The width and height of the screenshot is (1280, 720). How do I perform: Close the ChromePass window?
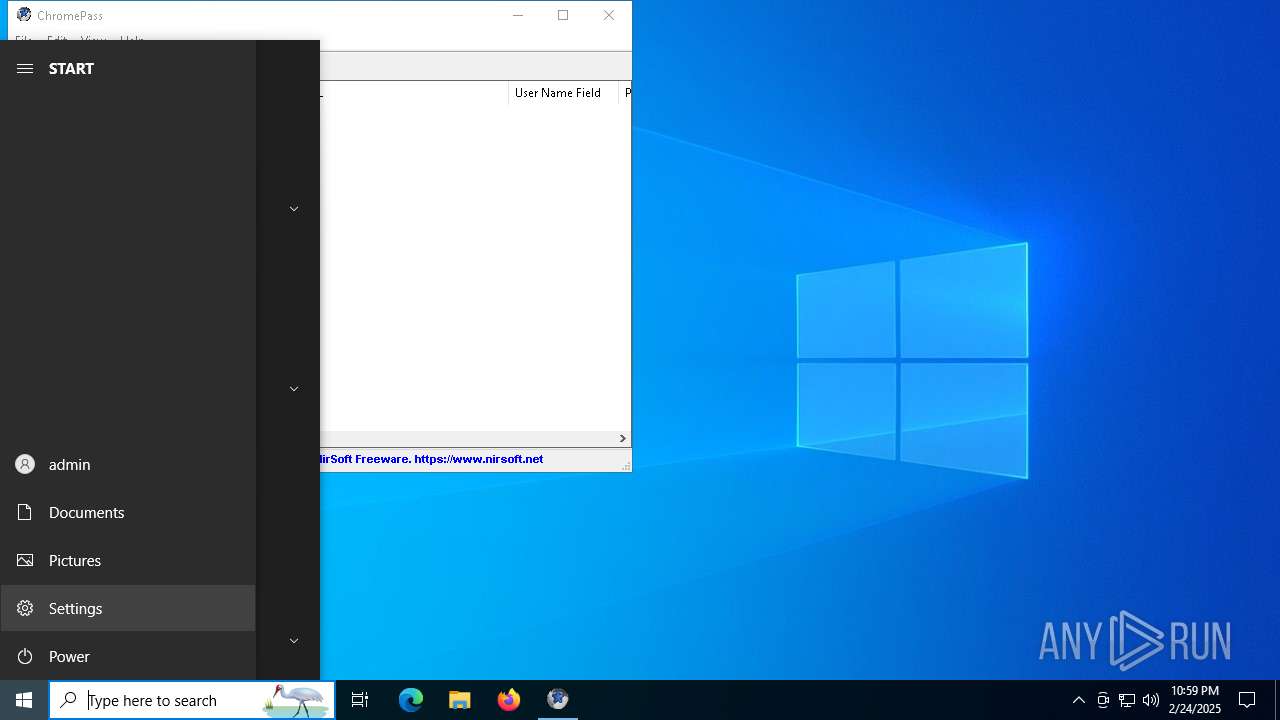click(x=609, y=15)
